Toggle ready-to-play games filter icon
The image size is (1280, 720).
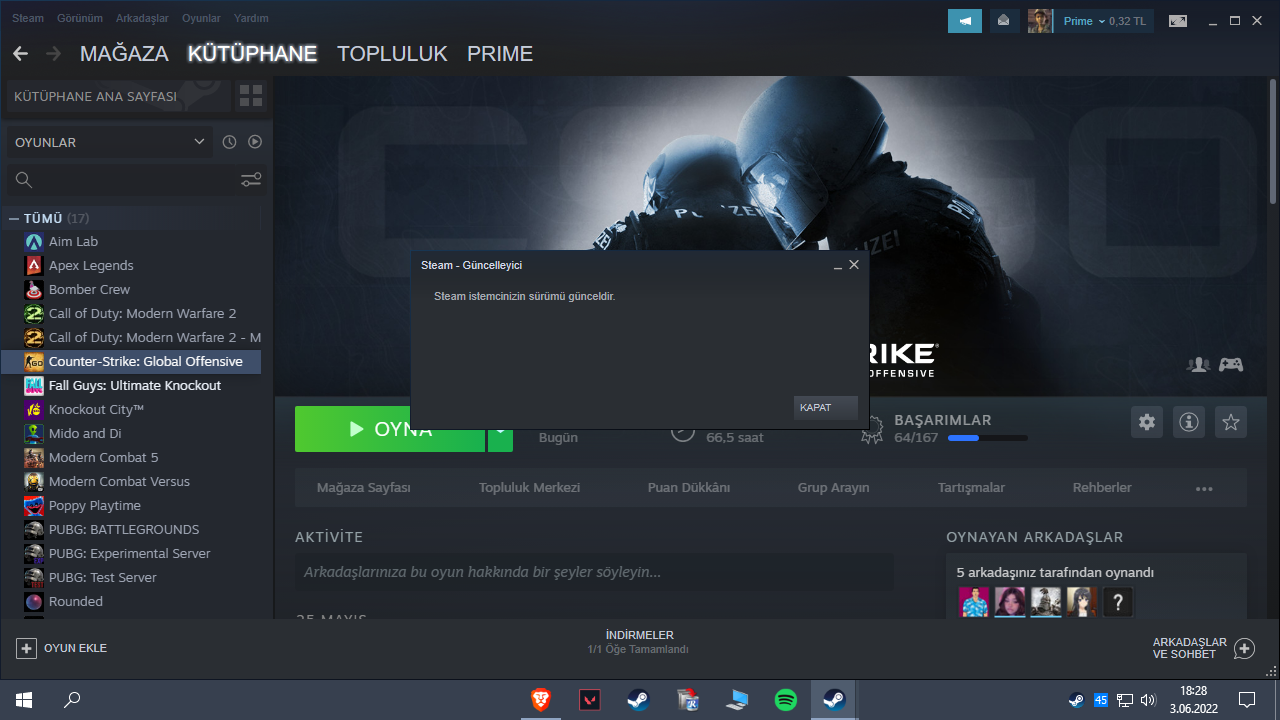click(x=255, y=142)
